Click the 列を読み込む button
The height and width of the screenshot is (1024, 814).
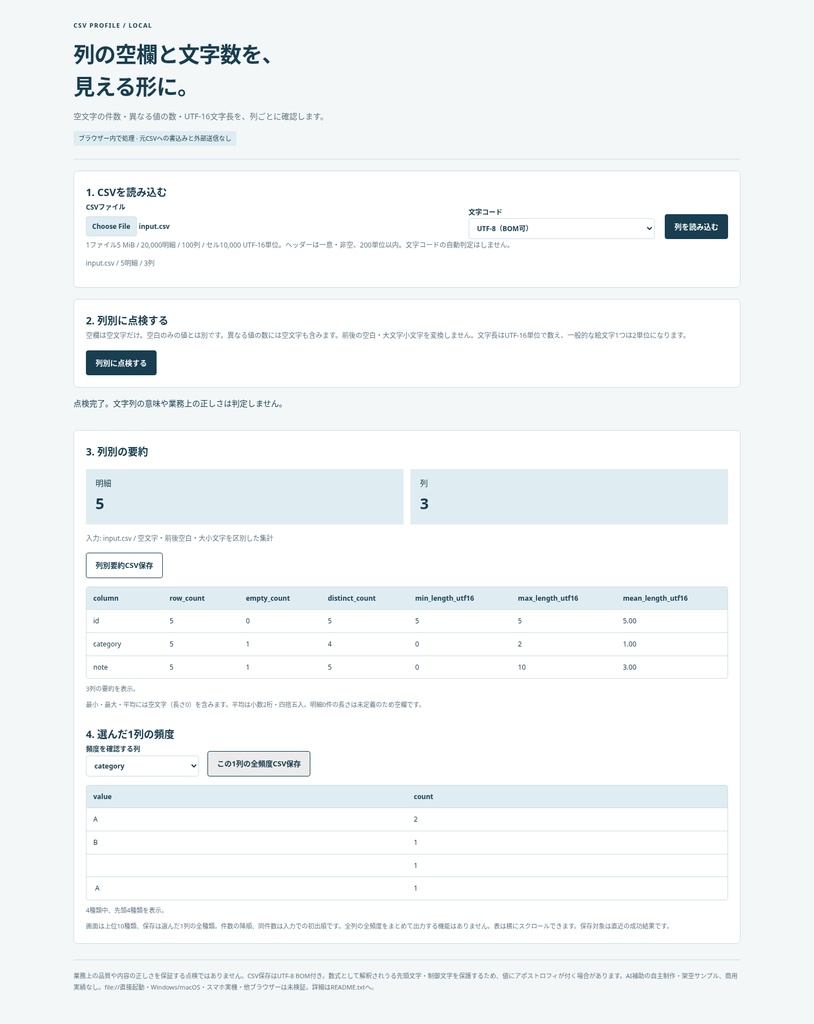click(696, 227)
